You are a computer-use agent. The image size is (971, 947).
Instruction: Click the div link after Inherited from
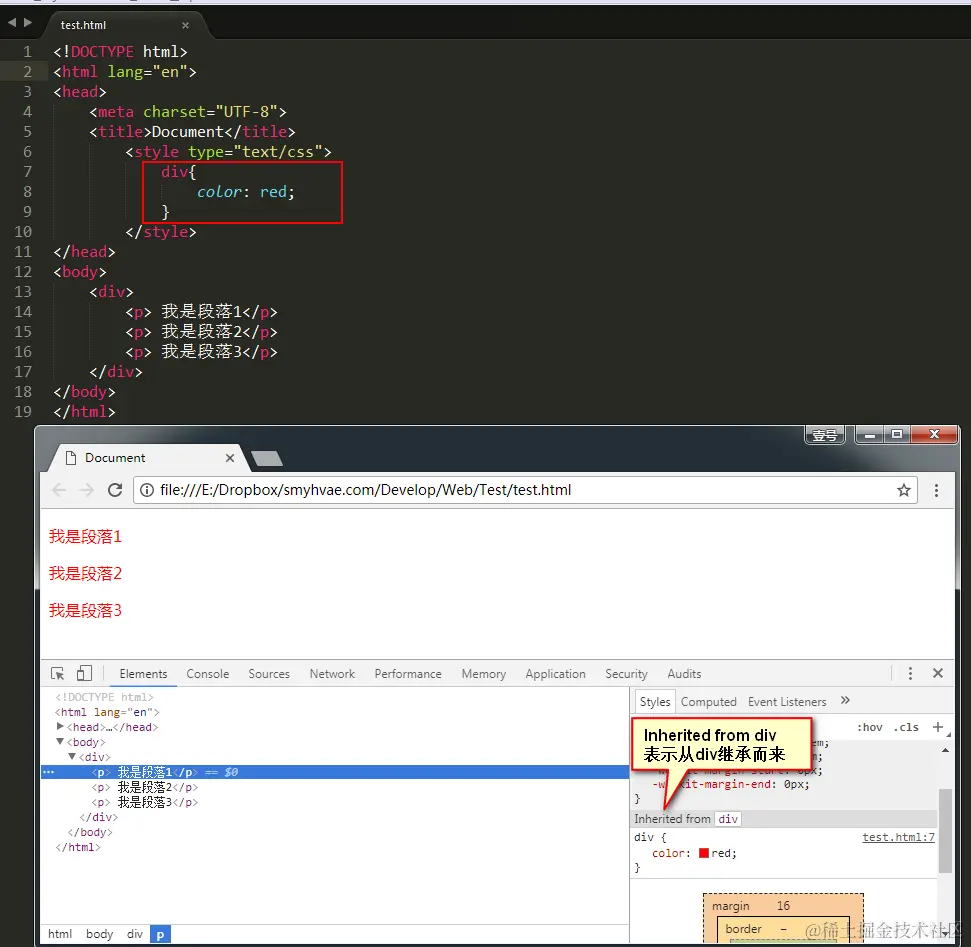[x=728, y=819]
